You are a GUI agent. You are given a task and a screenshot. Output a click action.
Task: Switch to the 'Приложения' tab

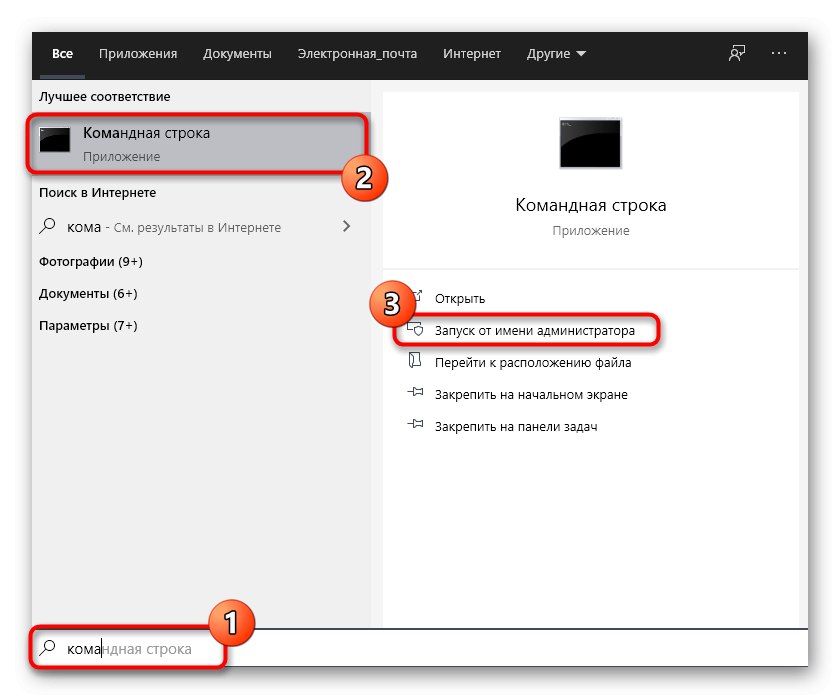(138, 54)
